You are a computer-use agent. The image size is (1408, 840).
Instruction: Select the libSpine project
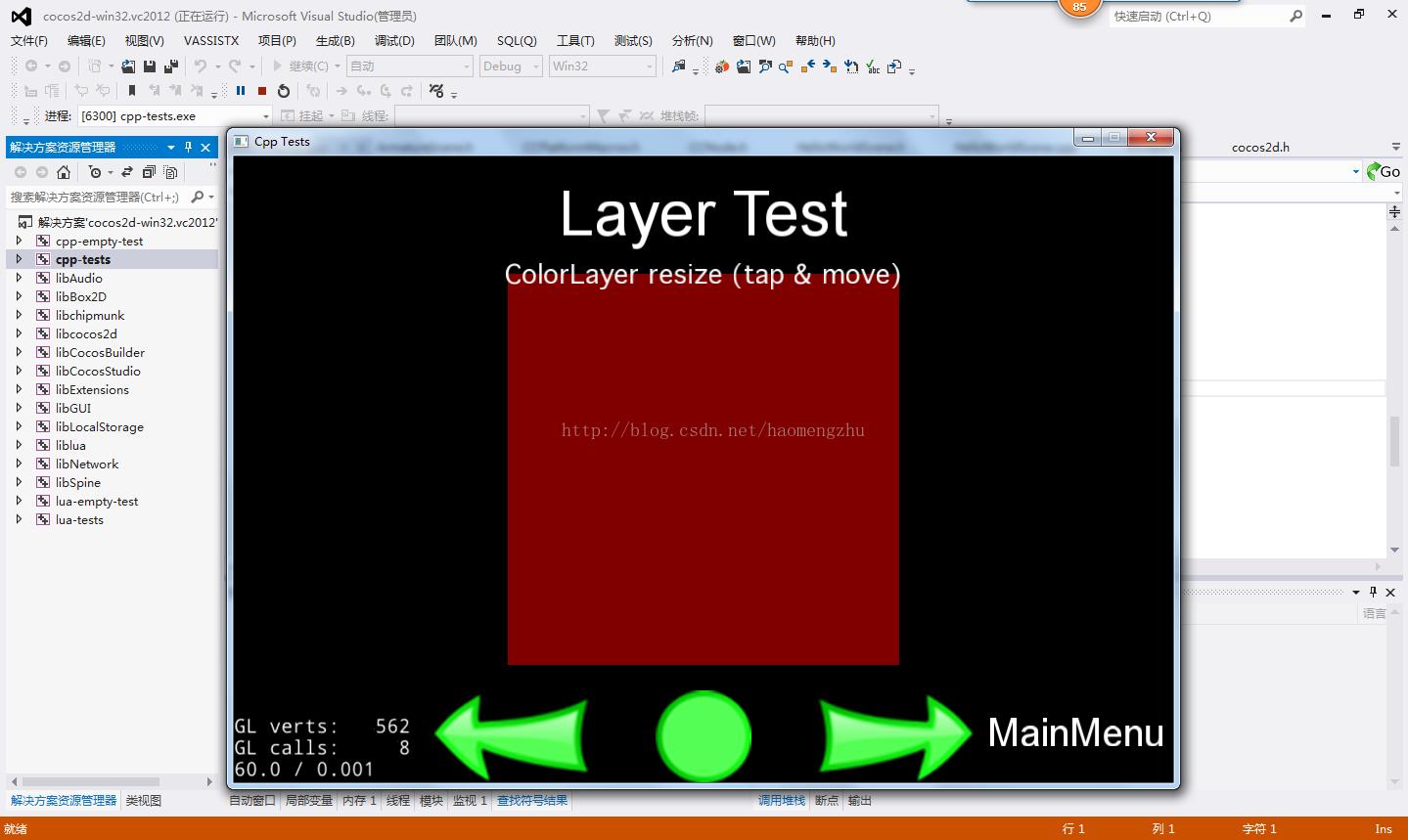click(78, 482)
